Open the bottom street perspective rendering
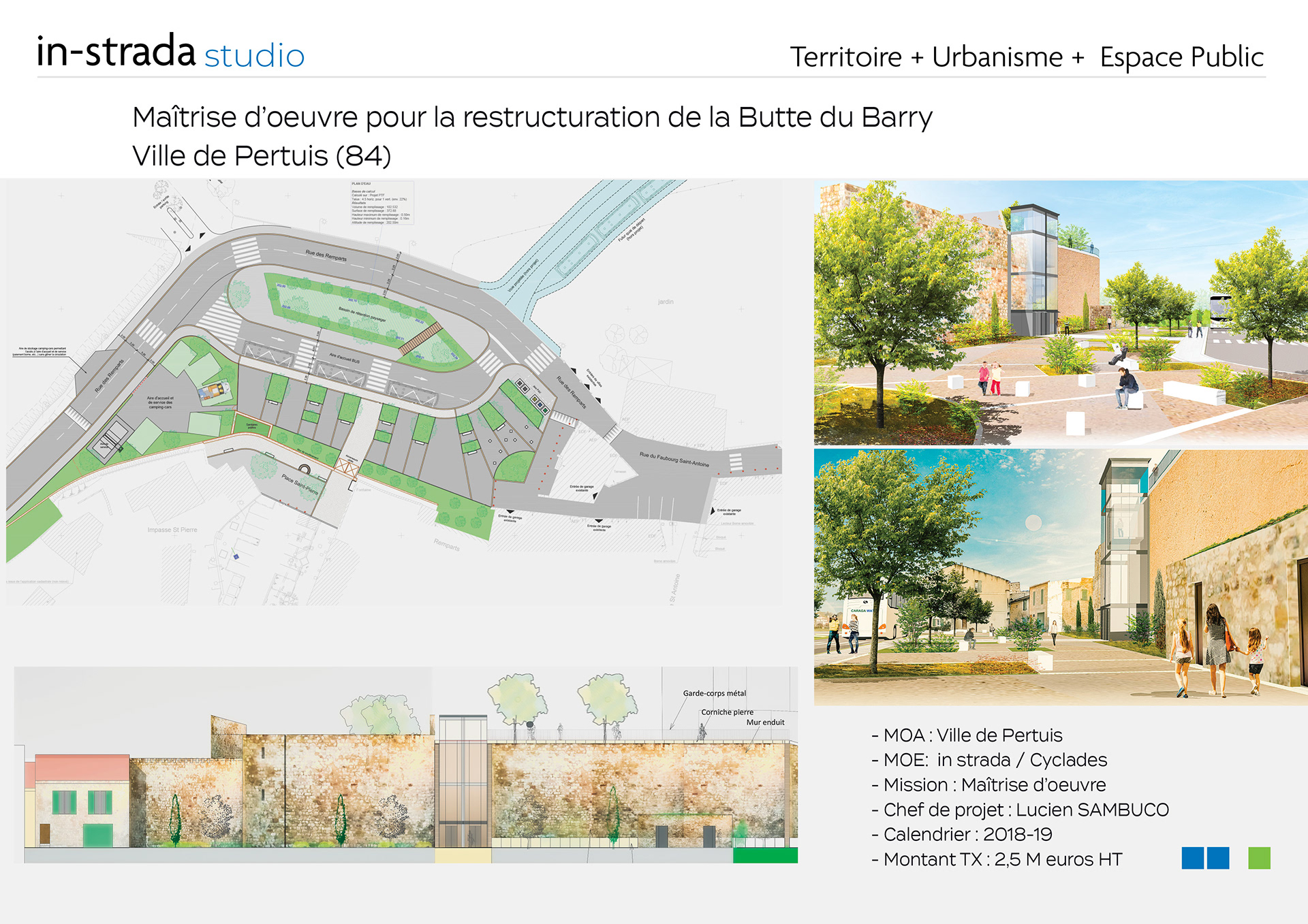Viewport: 1308px width, 924px height. (x=1060, y=577)
